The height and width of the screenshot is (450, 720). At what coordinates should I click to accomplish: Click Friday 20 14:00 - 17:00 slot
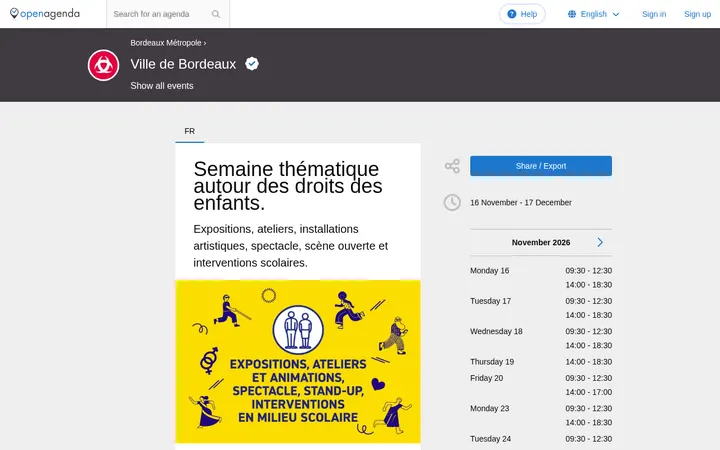coord(589,392)
